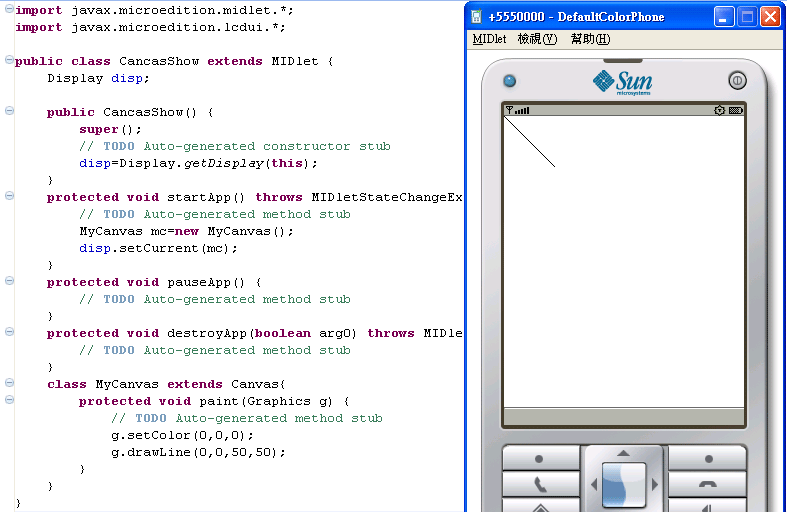Viewport: 787px width, 512px height.
Task: Click the '+5550000 - DefaultColorPhone' title text
Action: coord(576,17)
